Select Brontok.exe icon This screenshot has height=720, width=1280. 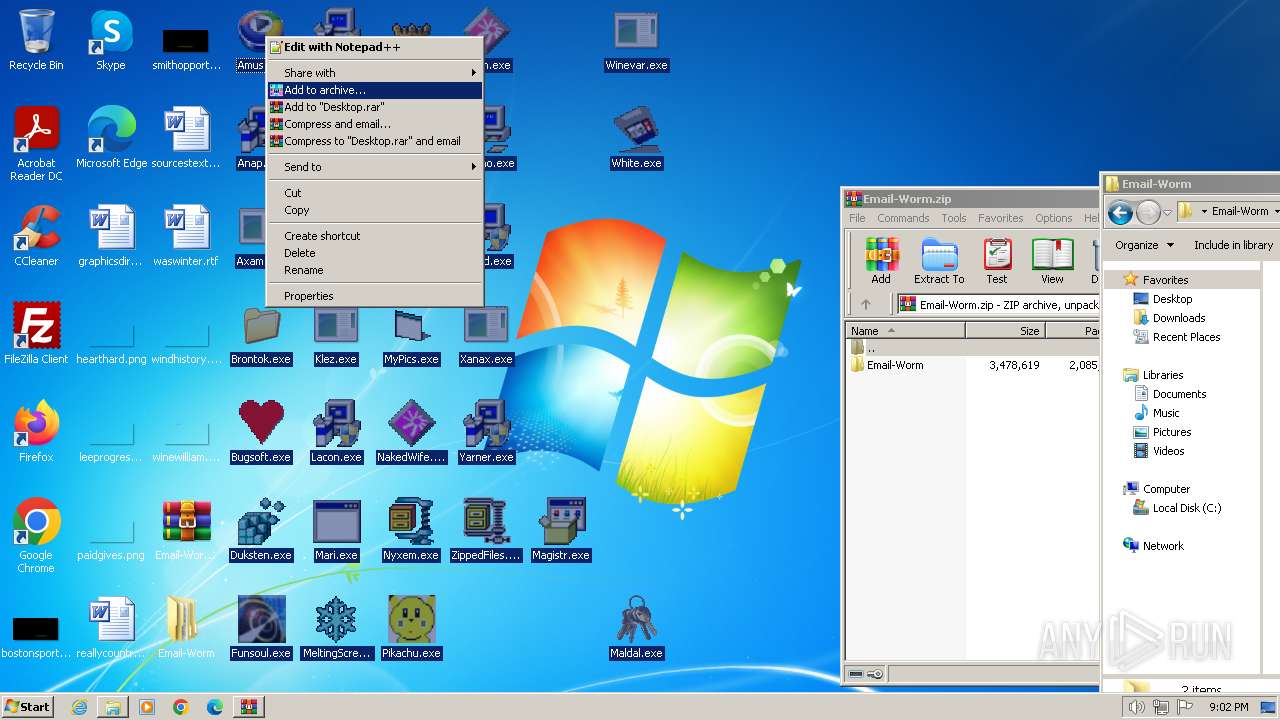(261, 334)
